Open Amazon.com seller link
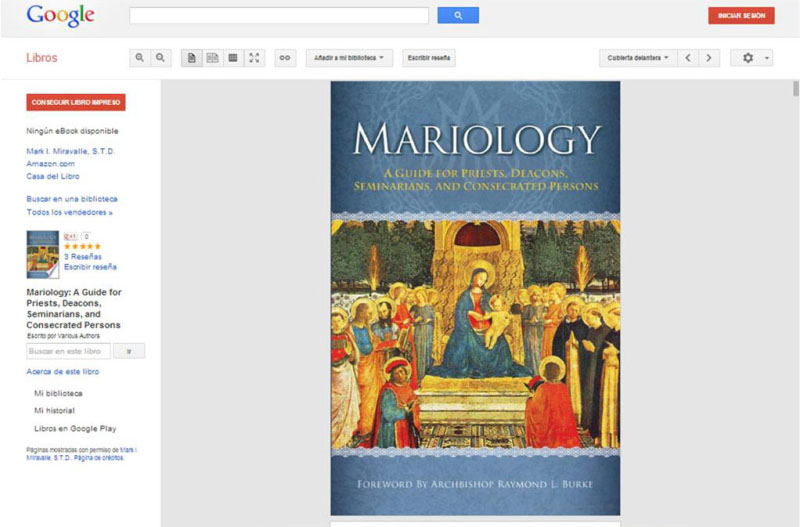Image resolution: width=800 pixels, height=527 pixels. tap(51, 164)
